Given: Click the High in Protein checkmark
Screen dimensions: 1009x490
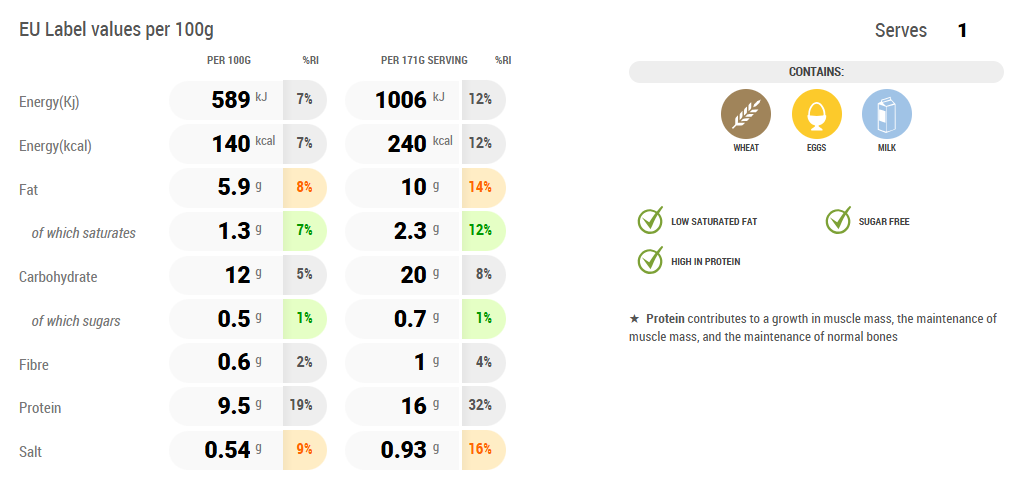Looking at the screenshot, I should 651,261.
